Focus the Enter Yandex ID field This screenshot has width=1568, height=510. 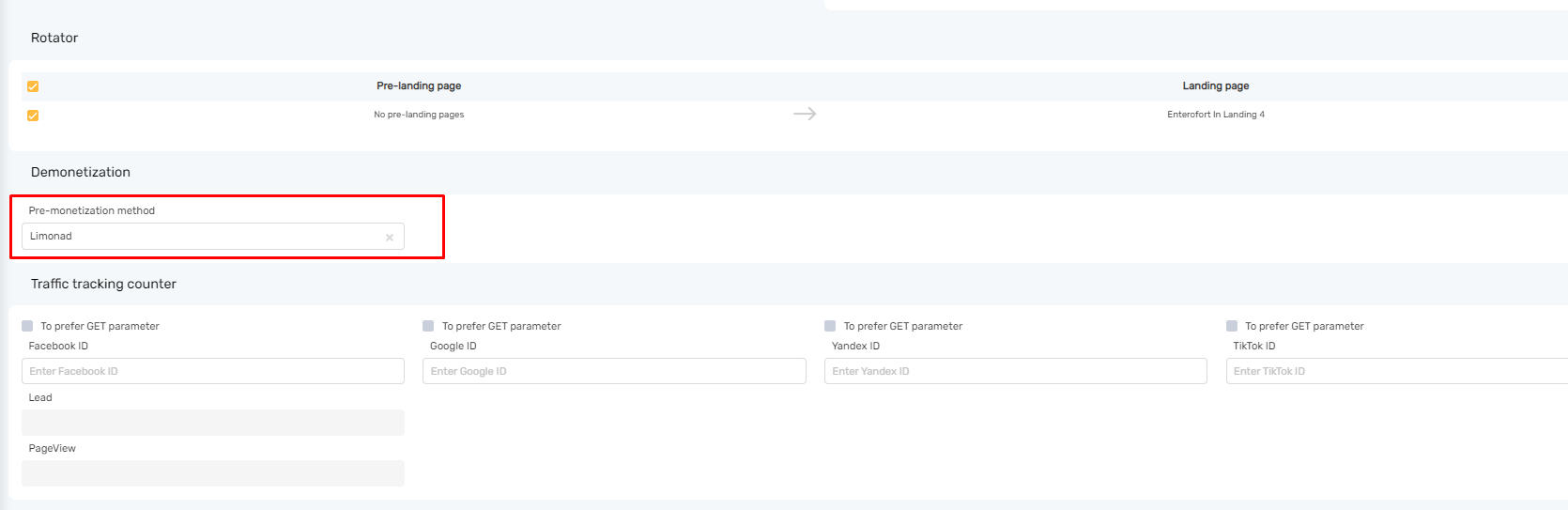pyautogui.click(x=1015, y=371)
